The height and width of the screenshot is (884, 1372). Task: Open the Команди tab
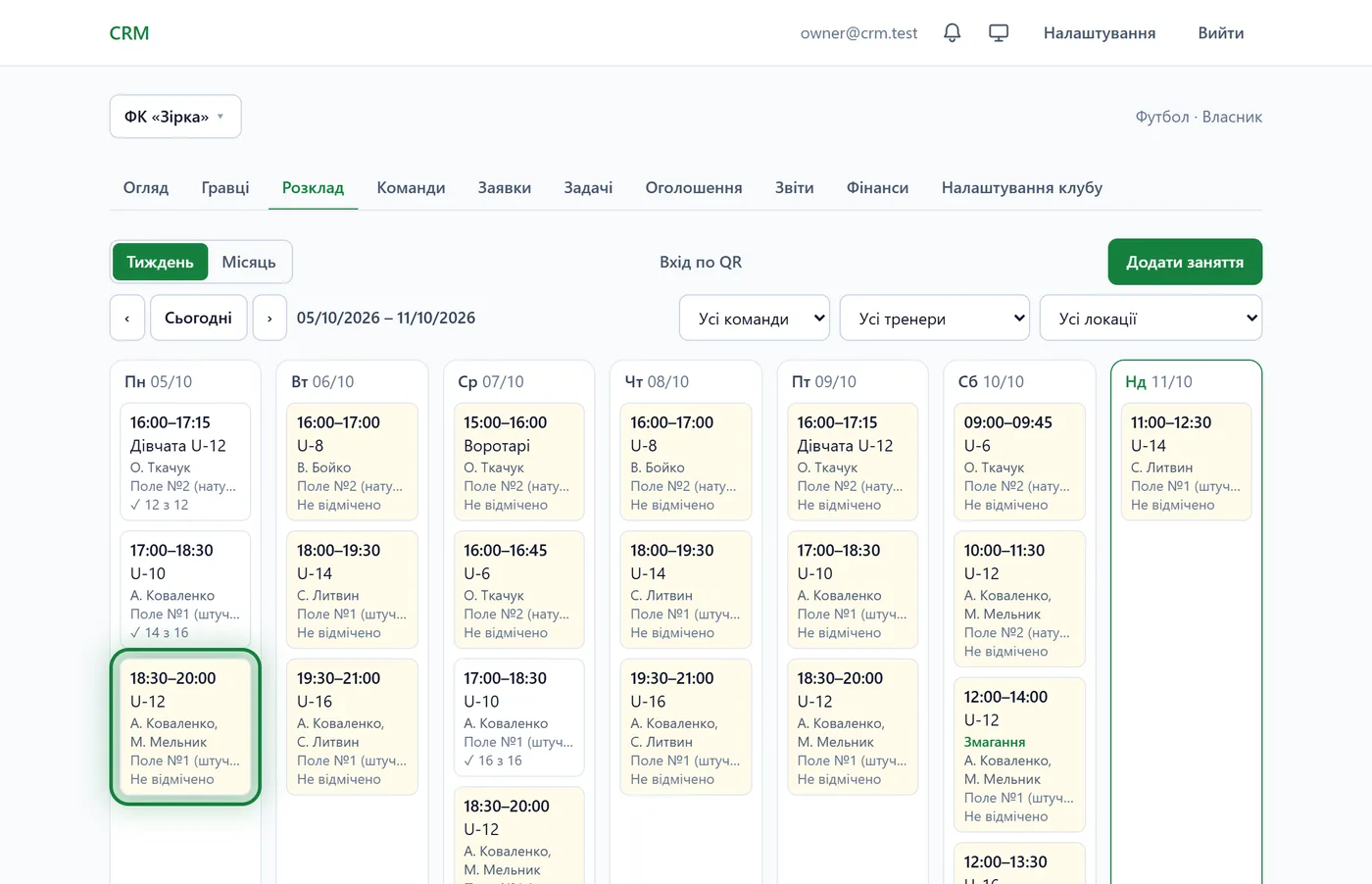(x=411, y=187)
